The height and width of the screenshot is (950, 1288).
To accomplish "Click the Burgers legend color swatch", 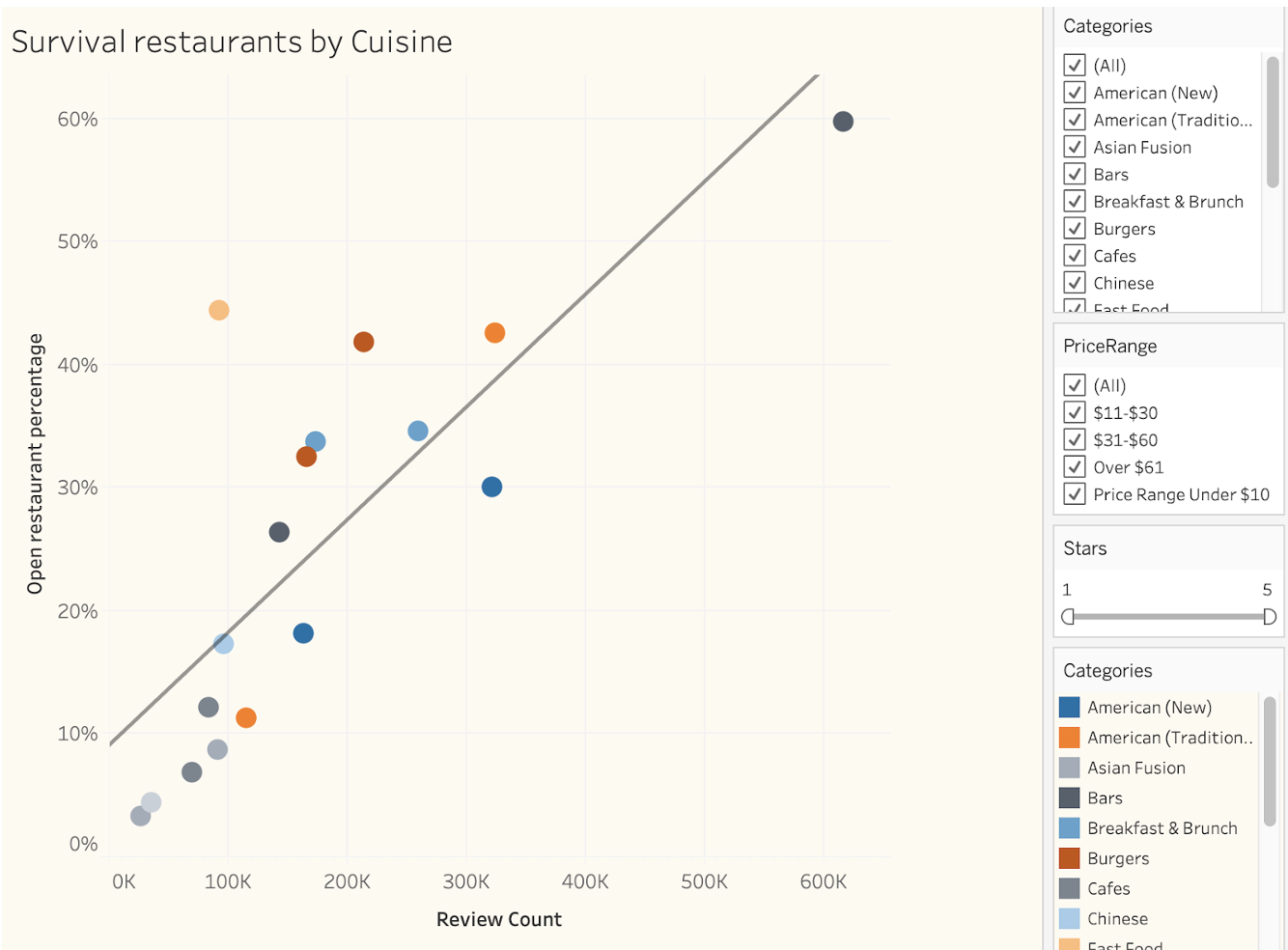I will [1069, 858].
